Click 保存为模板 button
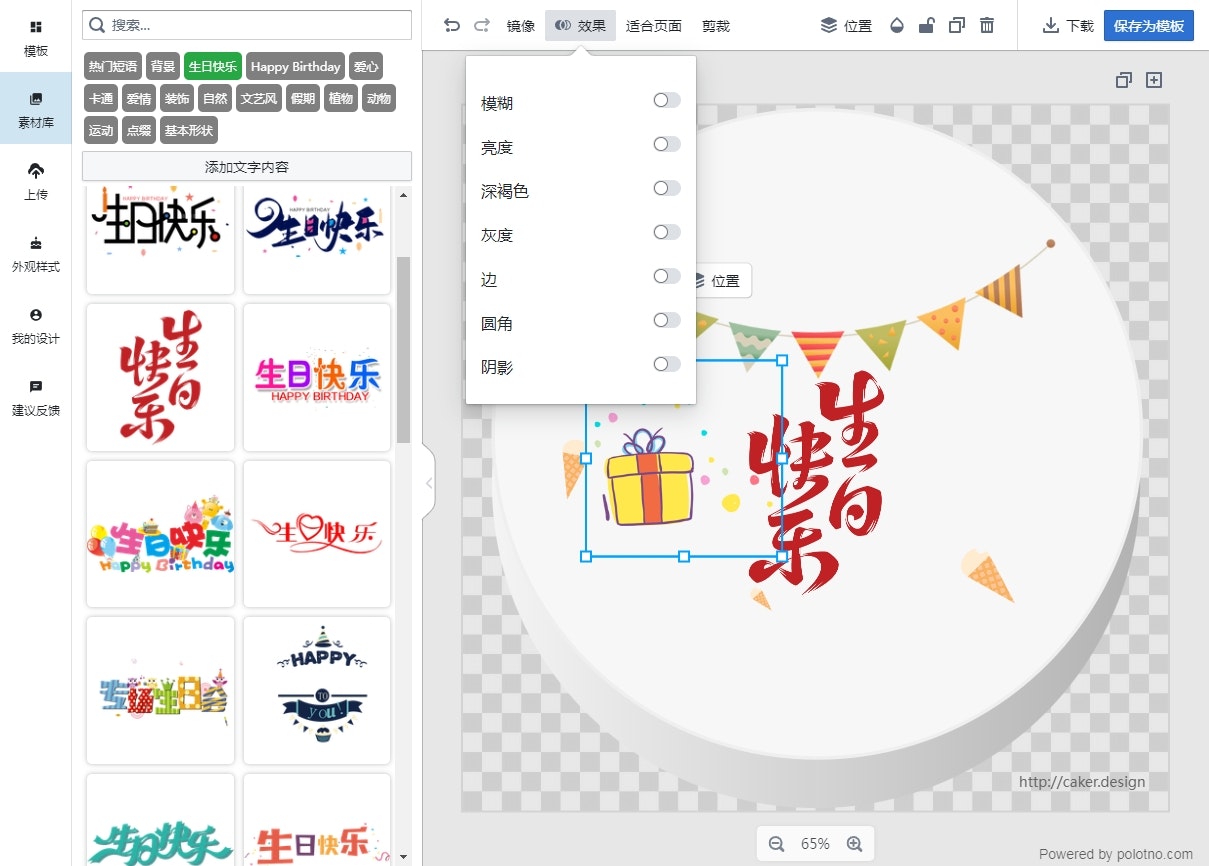Image resolution: width=1209 pixels, height=866 pixels. point(1149,25)
